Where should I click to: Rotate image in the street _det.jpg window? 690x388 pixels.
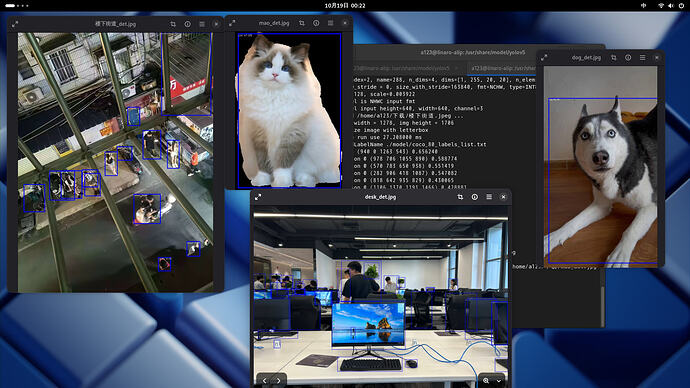click(173, 24)
